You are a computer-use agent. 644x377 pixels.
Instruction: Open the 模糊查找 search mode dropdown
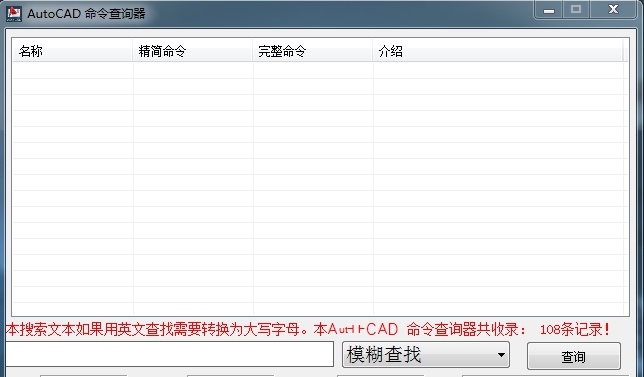point(426,354)
